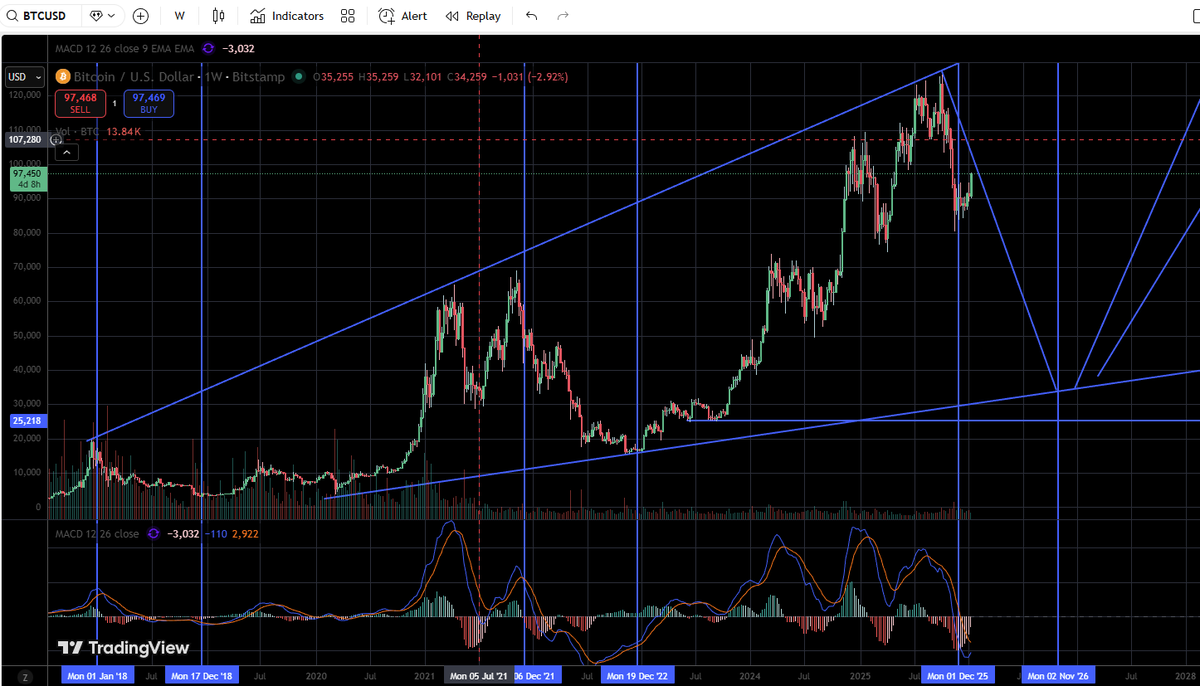
Task: Start bar Replay mode
Action: pyautogui.click(x=473, y=16)
